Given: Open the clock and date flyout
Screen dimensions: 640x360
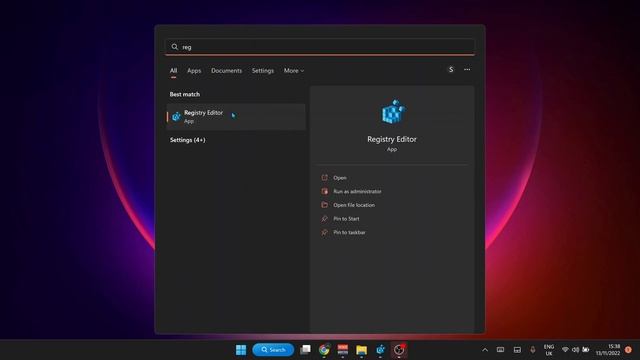Looking at the screenshot, I should (x=608, y=350).
